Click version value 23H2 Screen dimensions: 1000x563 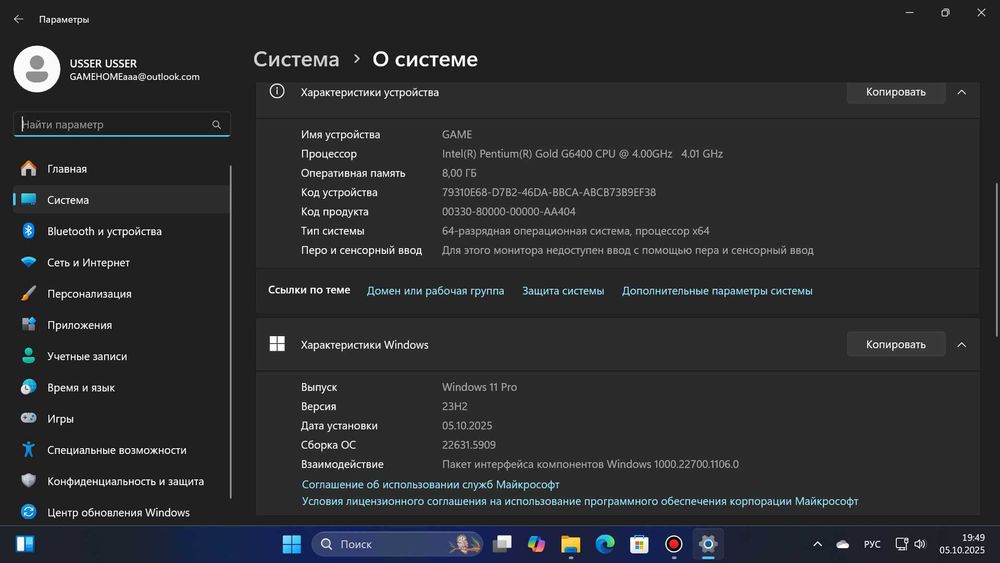(455, 406)
